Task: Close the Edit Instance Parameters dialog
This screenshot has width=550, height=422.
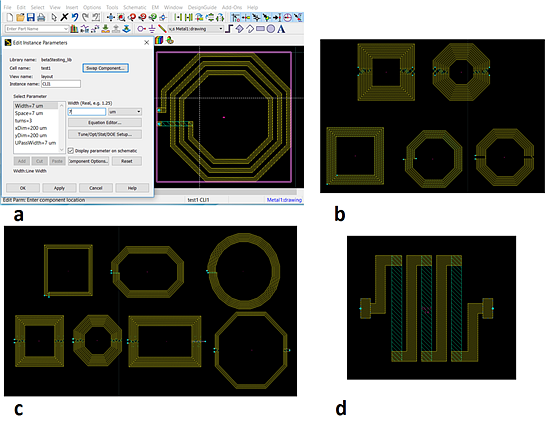Action: [x=147, y=42]
